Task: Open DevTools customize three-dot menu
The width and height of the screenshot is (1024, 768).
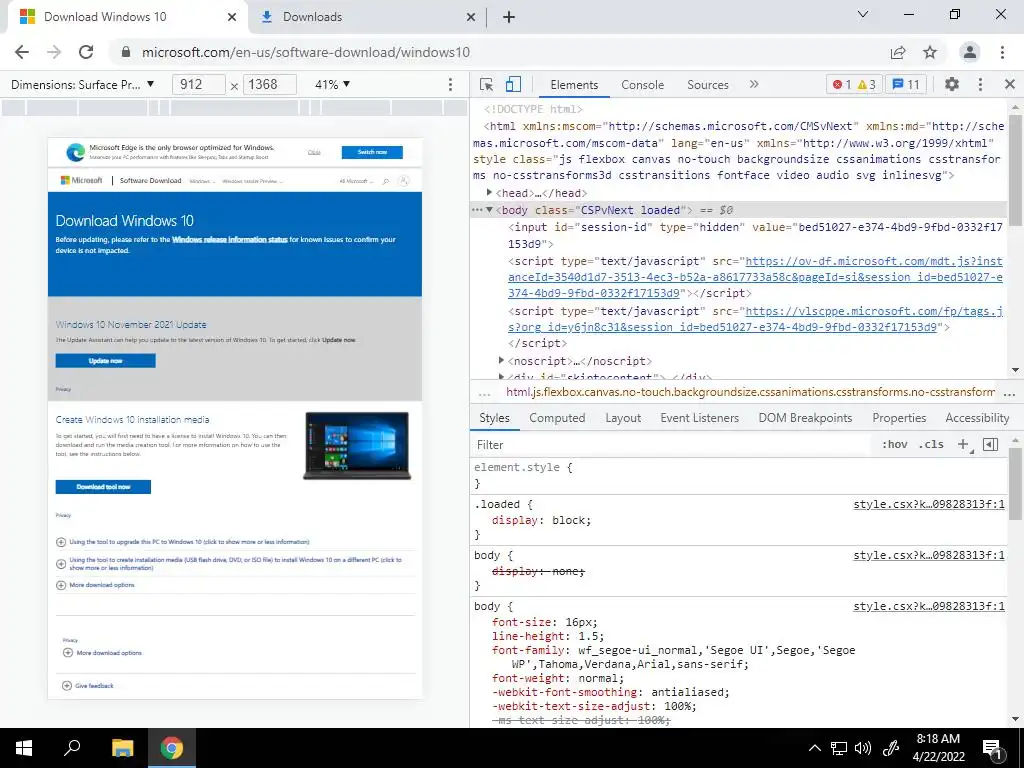Action: pos(980,84)
